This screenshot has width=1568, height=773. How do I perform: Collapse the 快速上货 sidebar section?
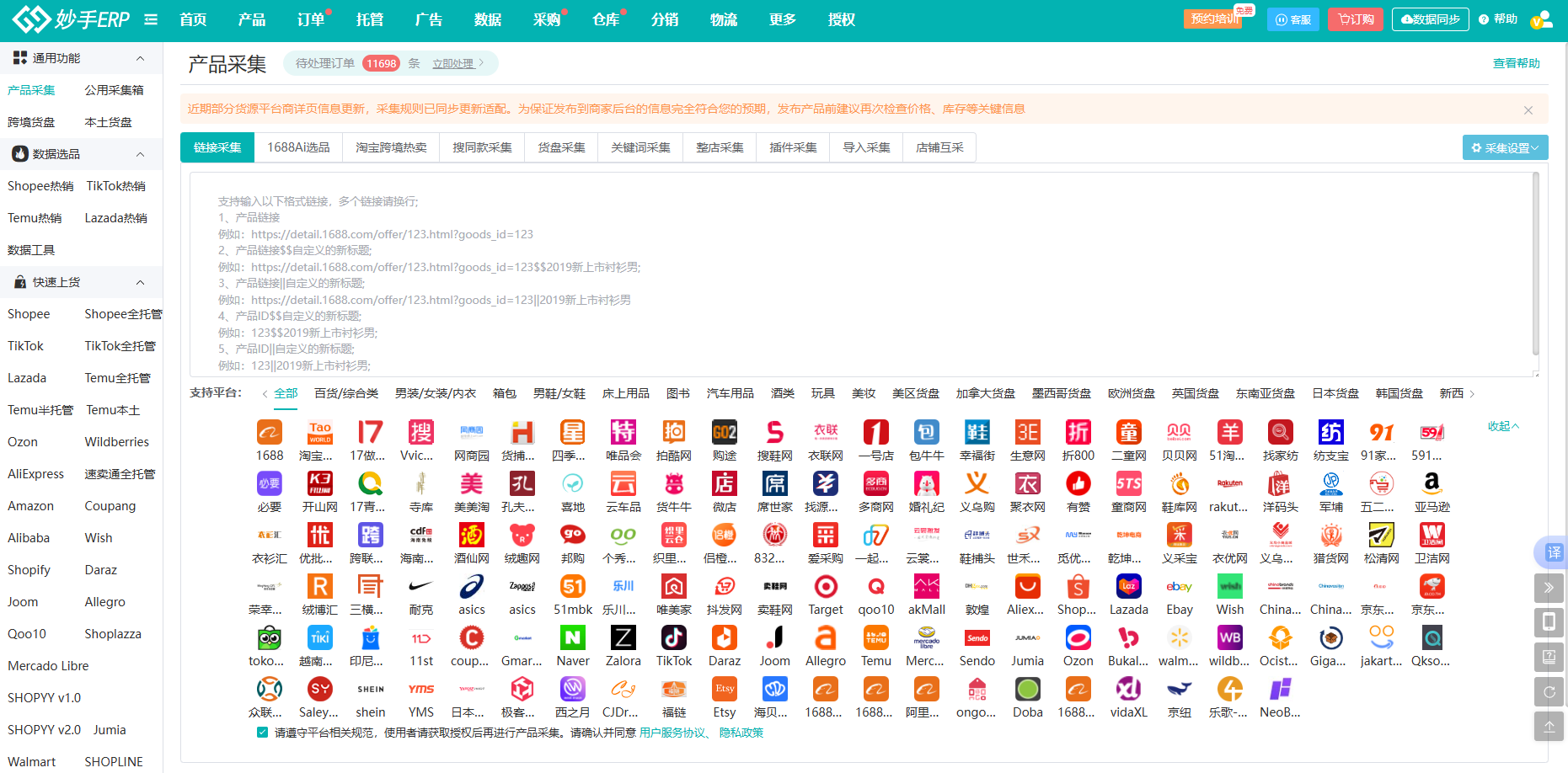(141, 282)
